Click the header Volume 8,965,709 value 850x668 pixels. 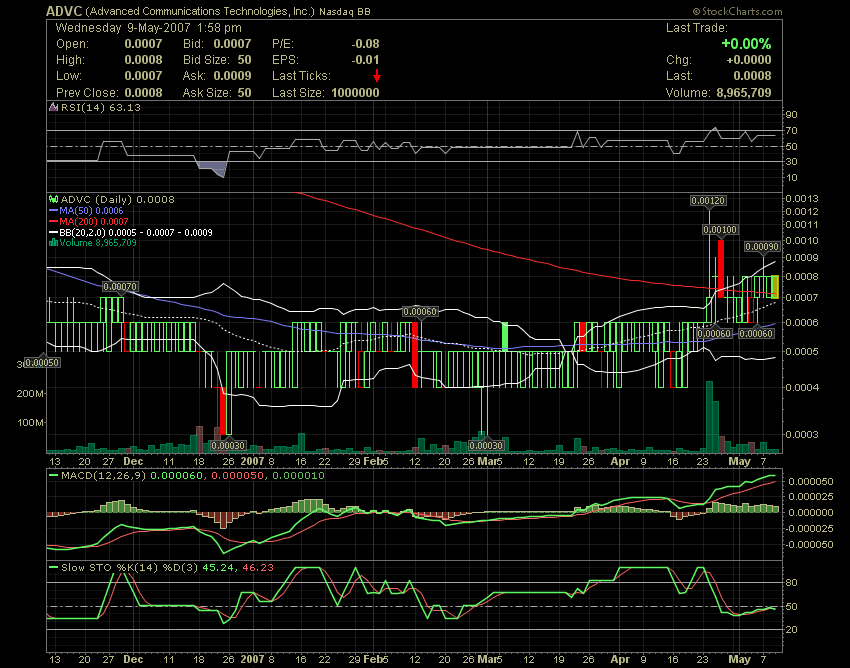pyautogui.click(x=744, y=93)
